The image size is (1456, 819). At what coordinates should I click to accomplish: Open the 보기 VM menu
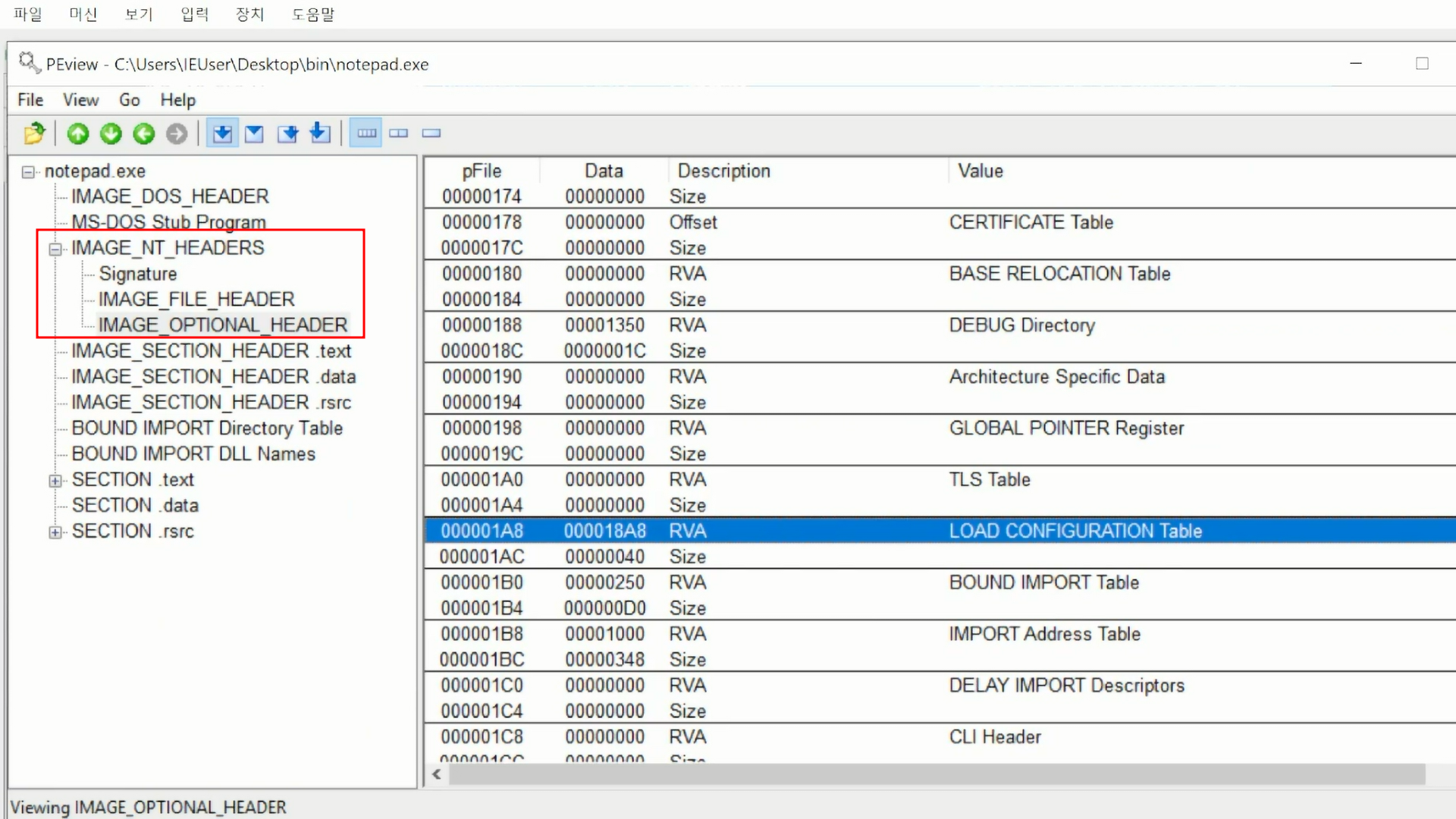[139, 14]
